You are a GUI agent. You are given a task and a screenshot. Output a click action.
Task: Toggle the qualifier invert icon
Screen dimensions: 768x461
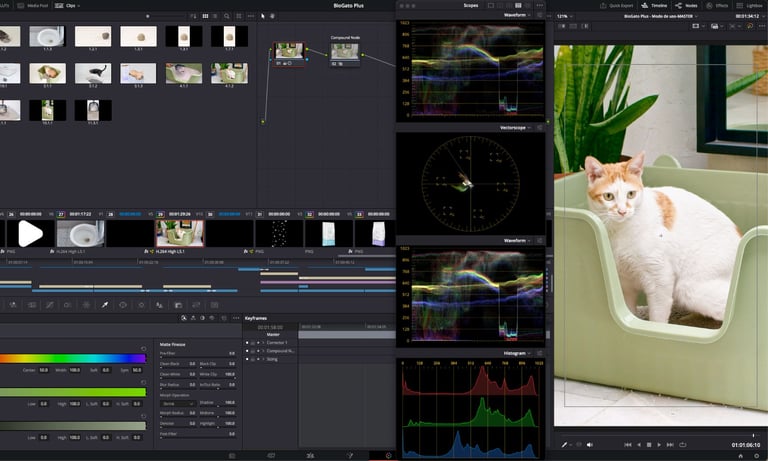pyautogui.click(x=202, y=318)
